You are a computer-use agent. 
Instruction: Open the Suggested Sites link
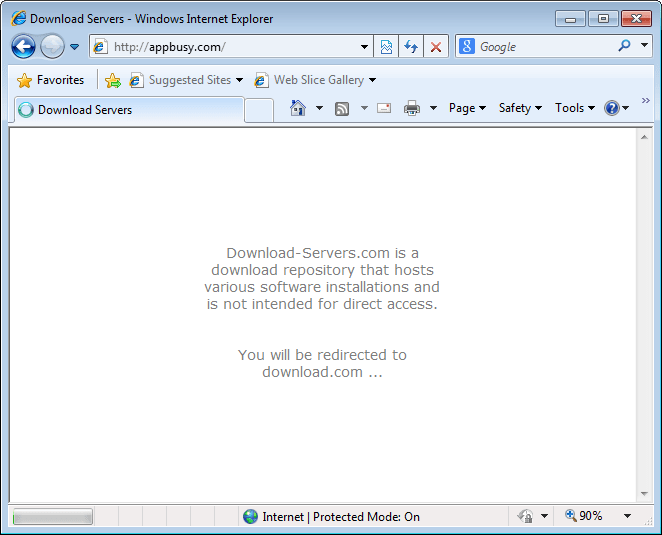tap(186, 80)
